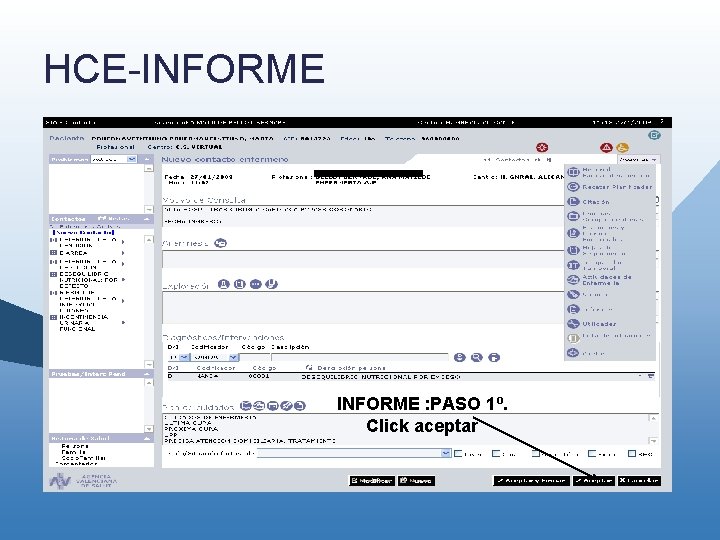This screenshot has width=720, height=540.
Task: Tick the third checkbox after the Situación dropdown
Action: pos(535,454)
